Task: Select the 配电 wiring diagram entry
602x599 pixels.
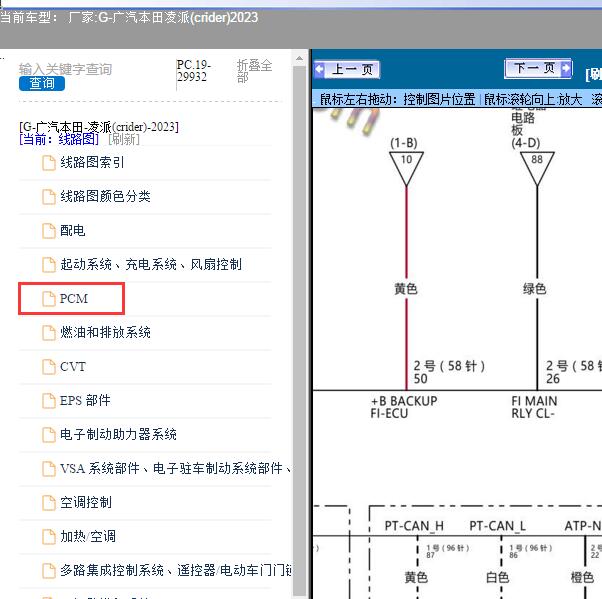Action: (x=73, y=230)
